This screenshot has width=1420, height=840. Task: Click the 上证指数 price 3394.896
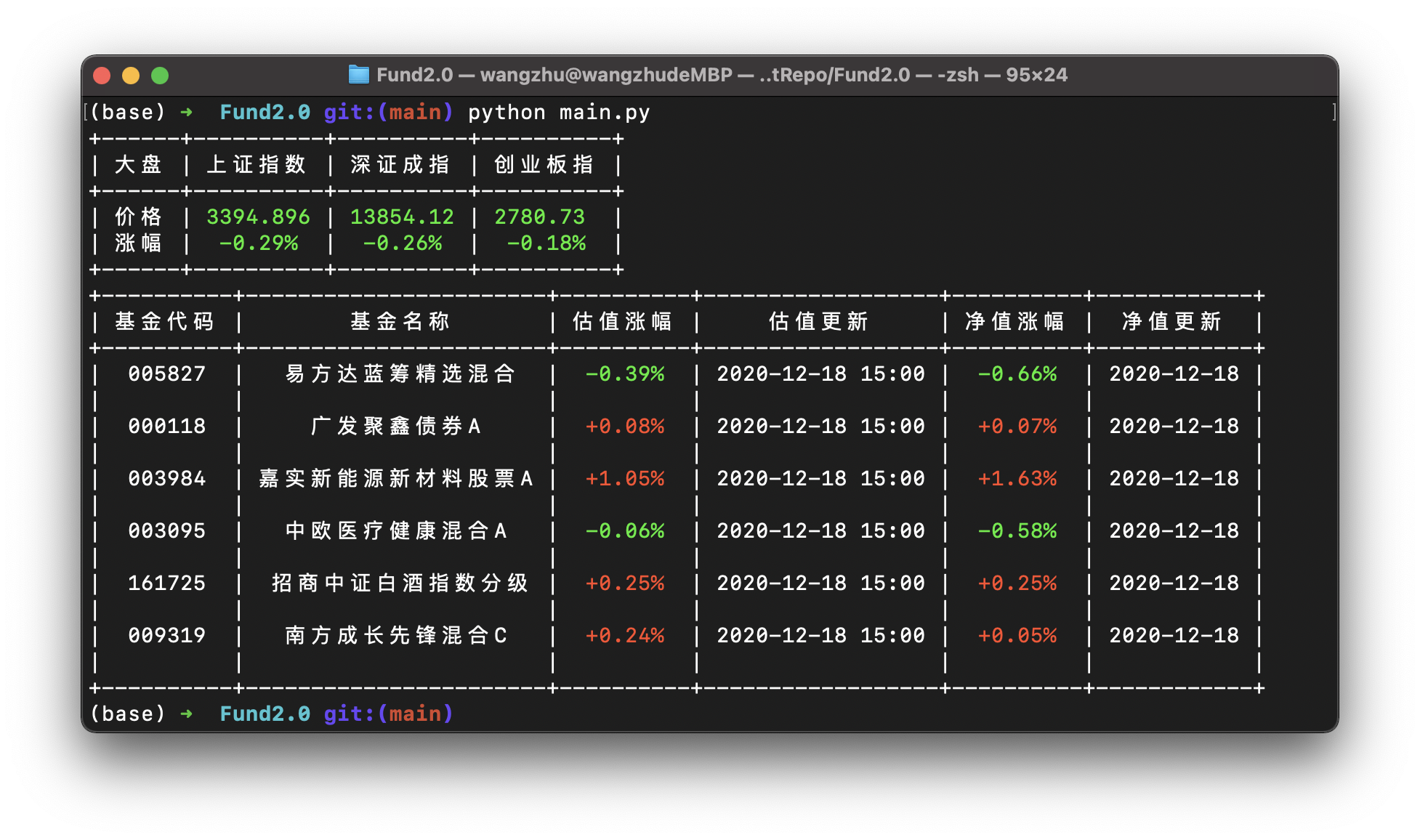(x=258, y=217)
